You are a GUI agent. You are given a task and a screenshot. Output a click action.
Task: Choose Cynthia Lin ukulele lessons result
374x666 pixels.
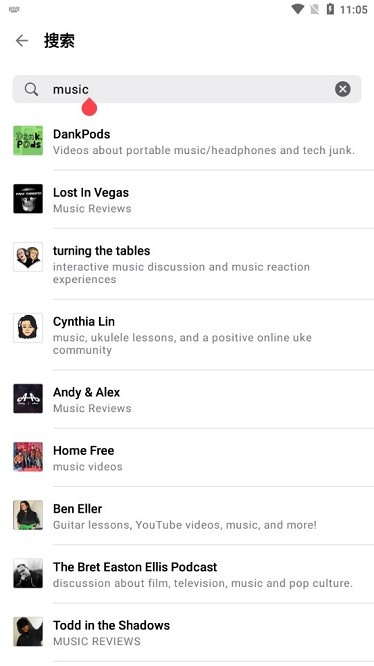(187, 335)
